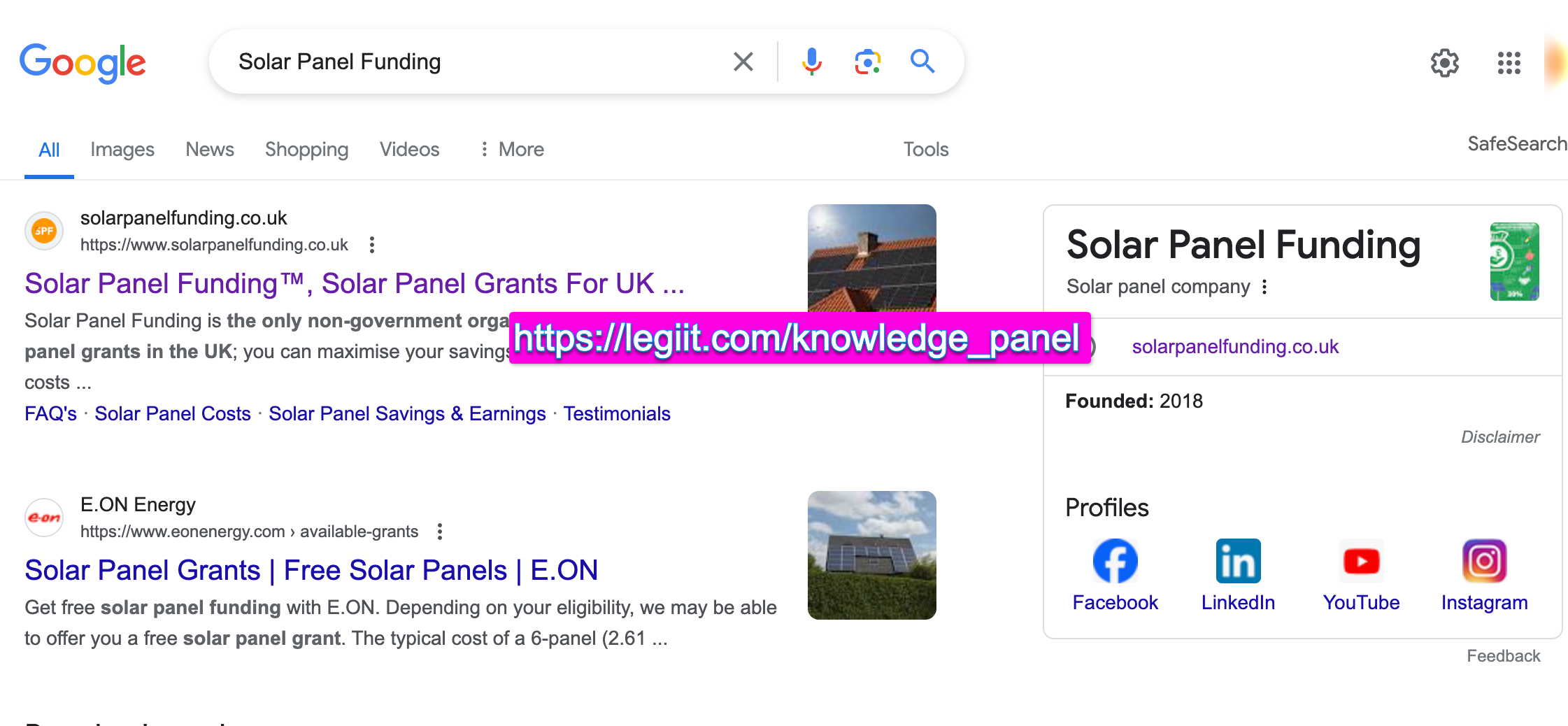Open menu next to Solar panel company label
Screen dimensions: 1568x726
[1264, 286]
